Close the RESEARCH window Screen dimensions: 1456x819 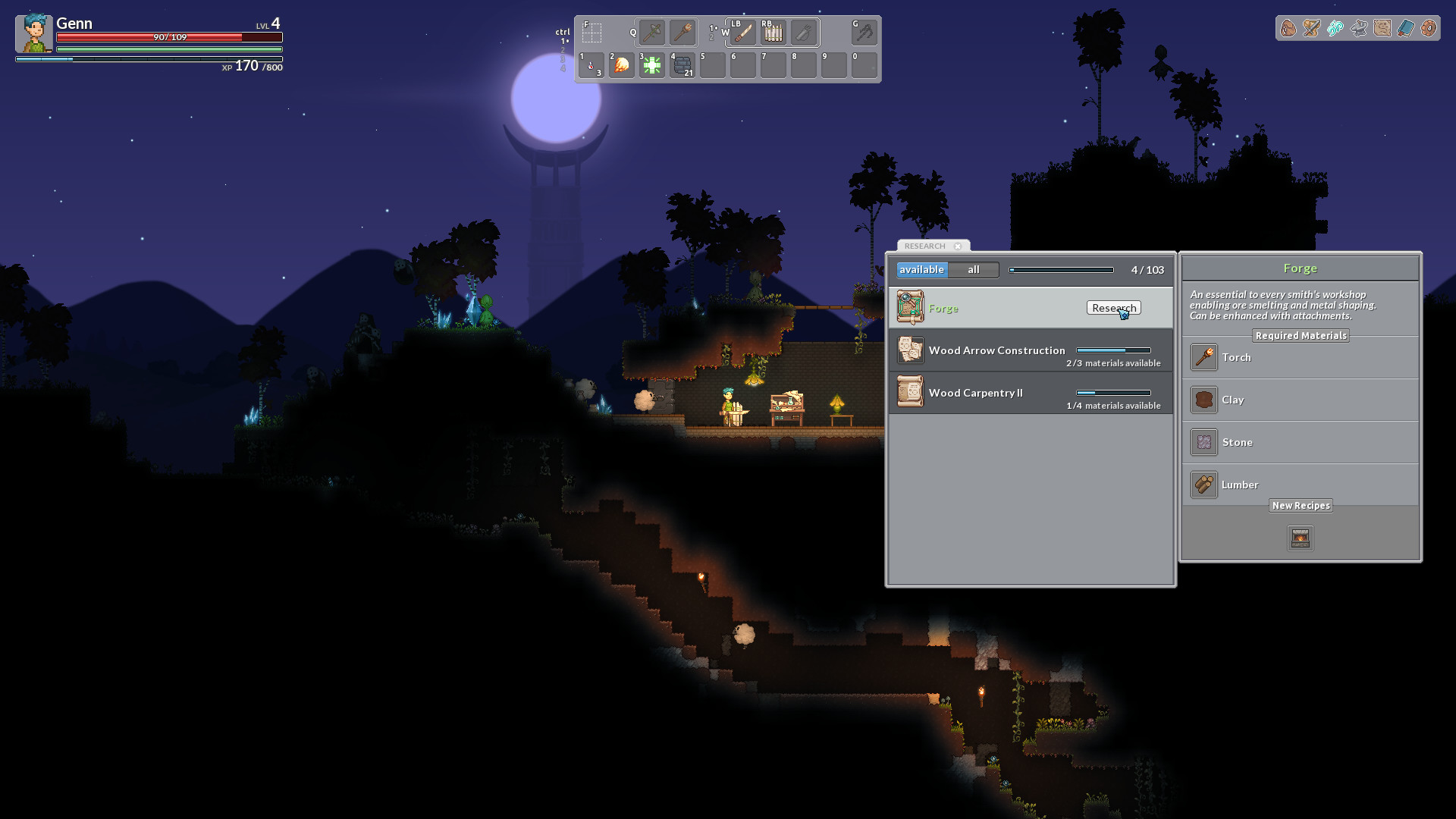click(959, 246)
